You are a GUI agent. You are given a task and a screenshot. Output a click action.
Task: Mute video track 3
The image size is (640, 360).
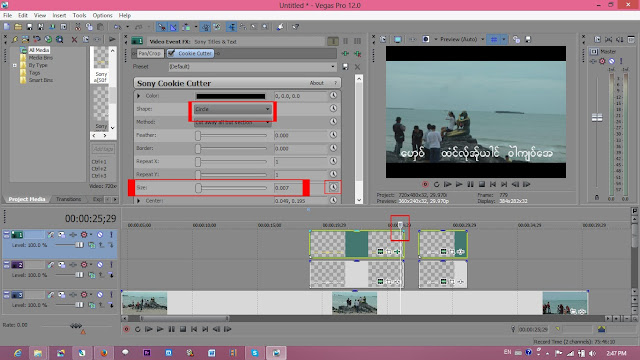pyautogui.click(x=100, y=294)
